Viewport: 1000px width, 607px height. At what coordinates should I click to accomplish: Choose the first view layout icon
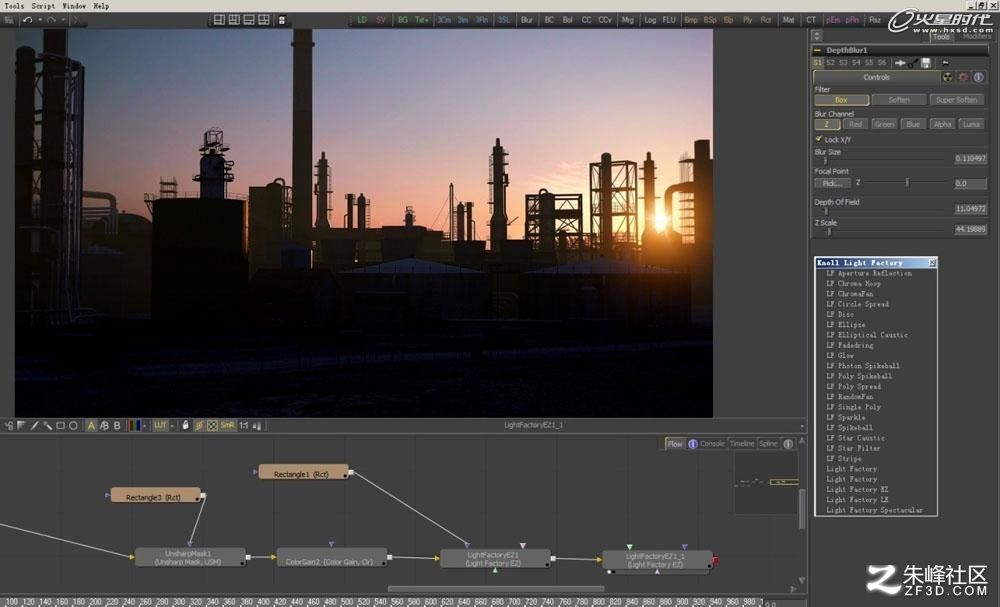coord(219,20)
